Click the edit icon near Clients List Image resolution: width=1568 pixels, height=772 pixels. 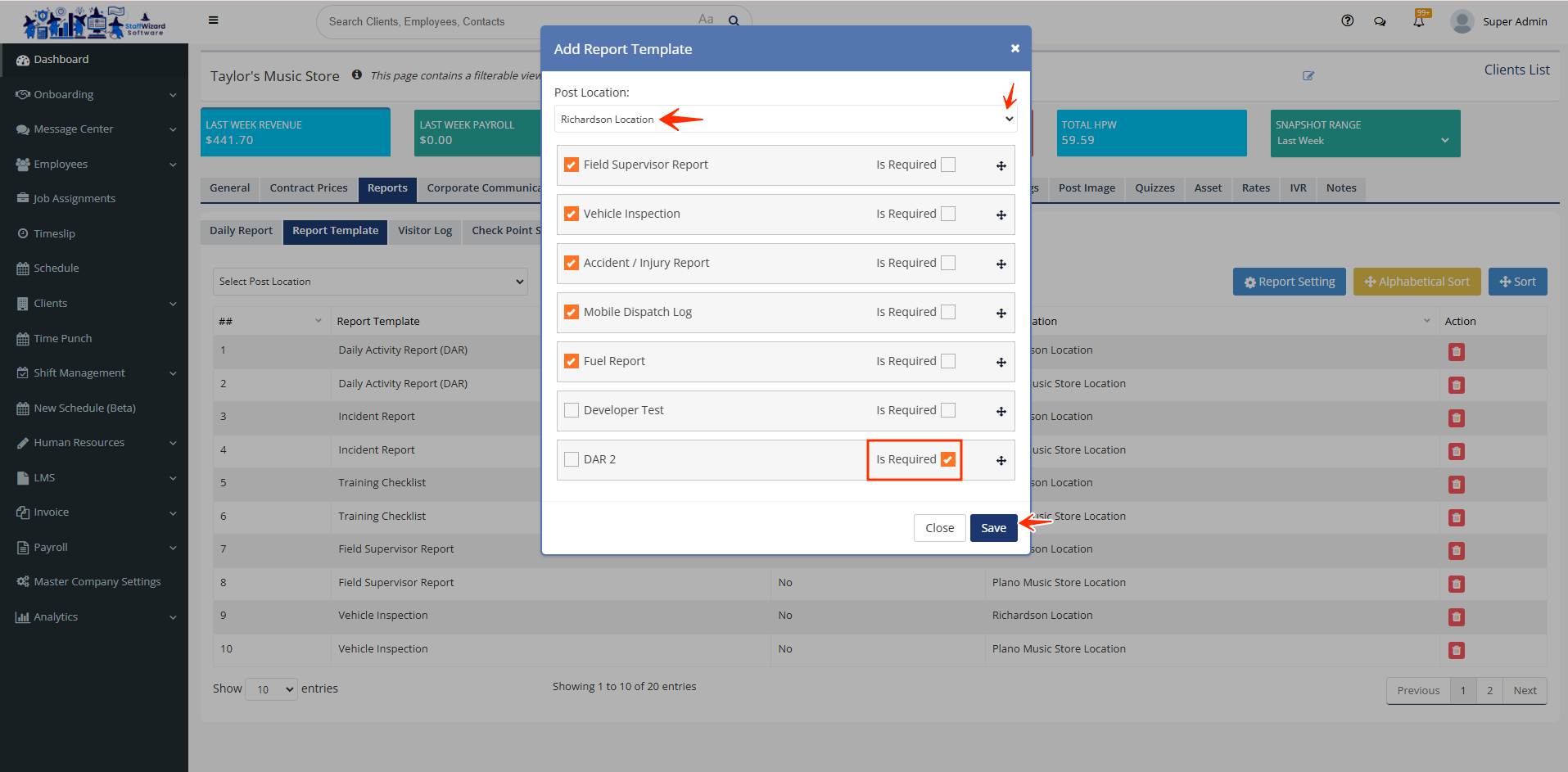pyautogui.click(x=1308, y=76)
